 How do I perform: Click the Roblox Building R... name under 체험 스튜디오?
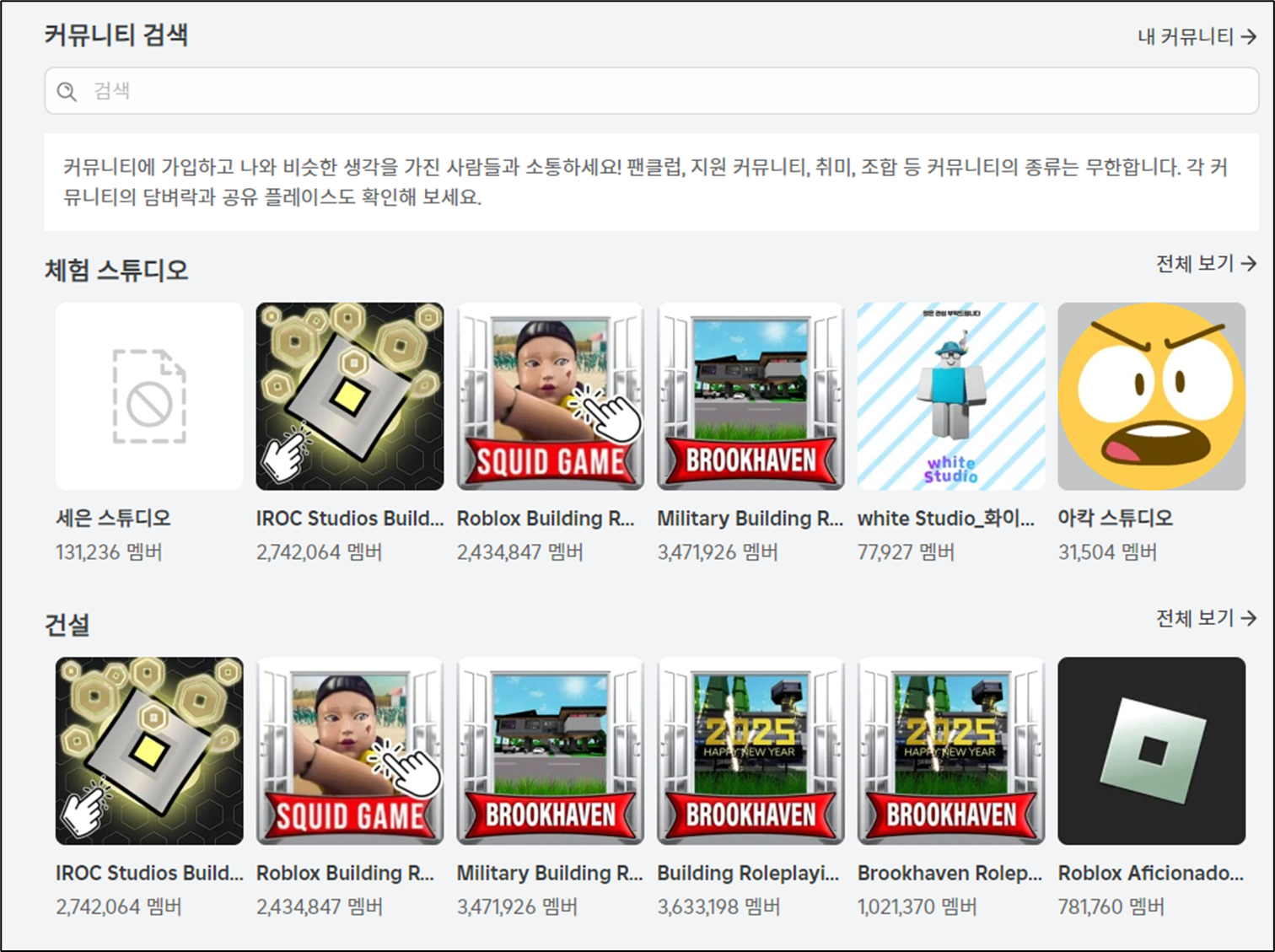546,519
